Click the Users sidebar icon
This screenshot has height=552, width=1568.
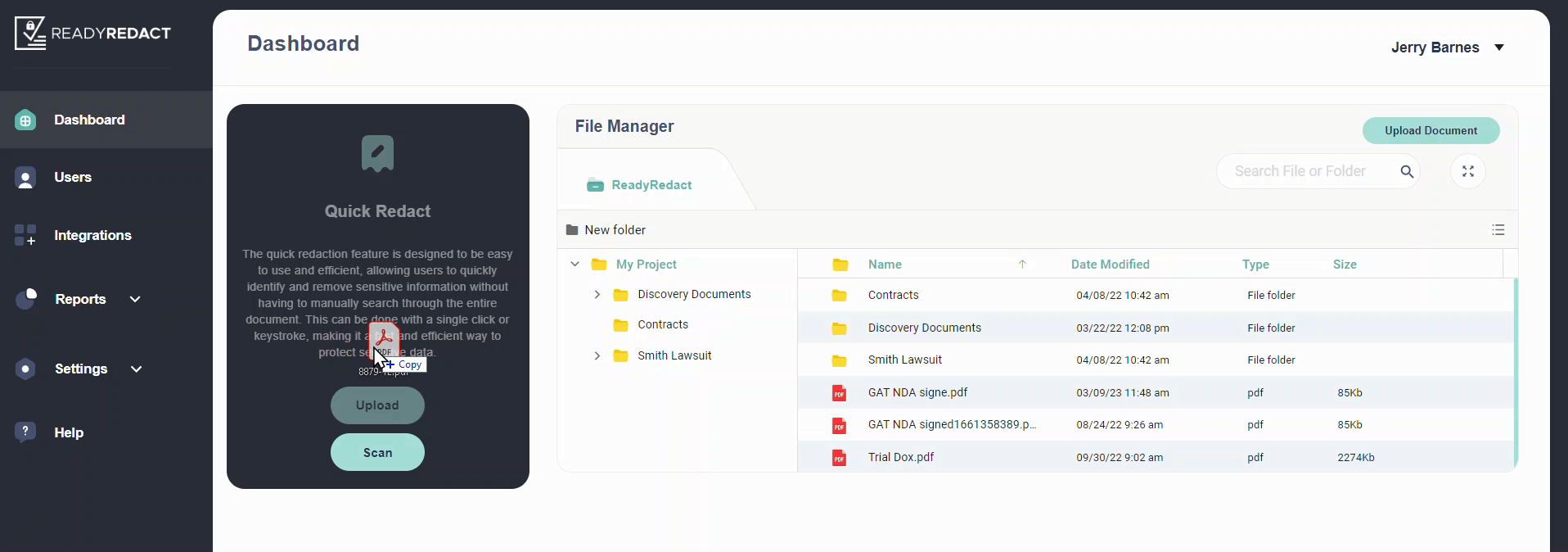[x=25, y=178]
